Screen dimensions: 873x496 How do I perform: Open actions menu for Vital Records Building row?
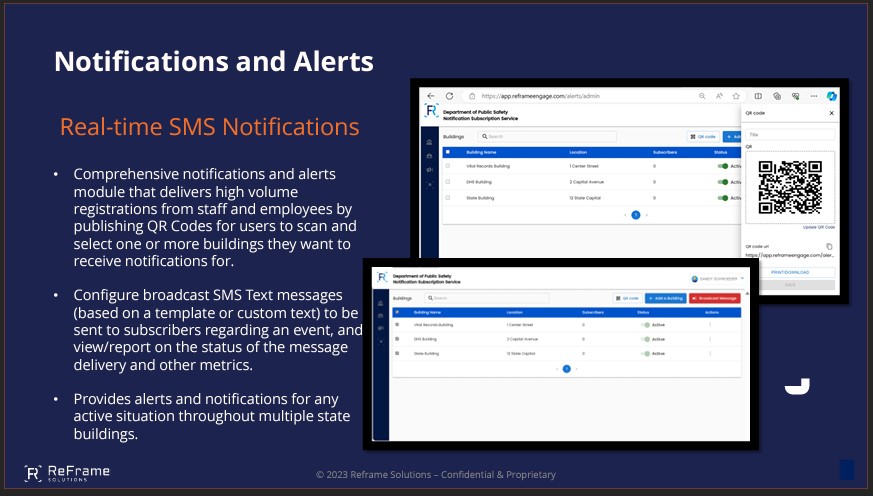point(710,325)
